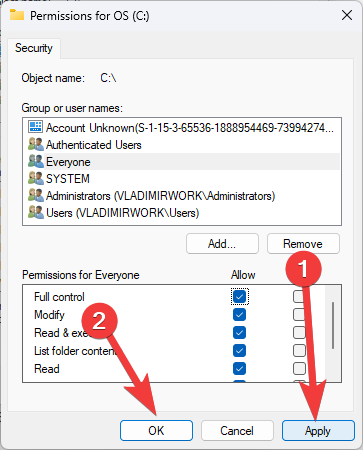Check Deny for Read & execute
The width and height of the screenshot is (363, 450).
click(299, 332)
